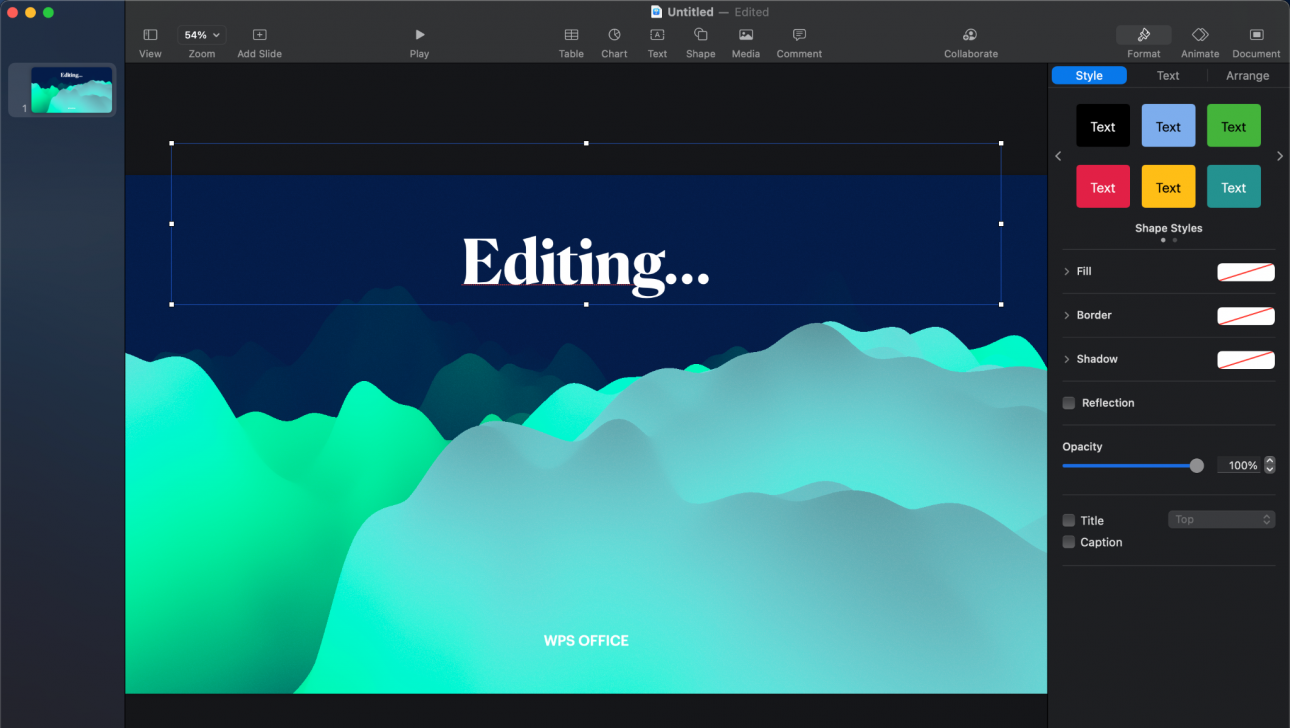The width and height of the screenshot is (1290, 728).
Task: Open the Zoom level dropdown
Action: (201, 33)
